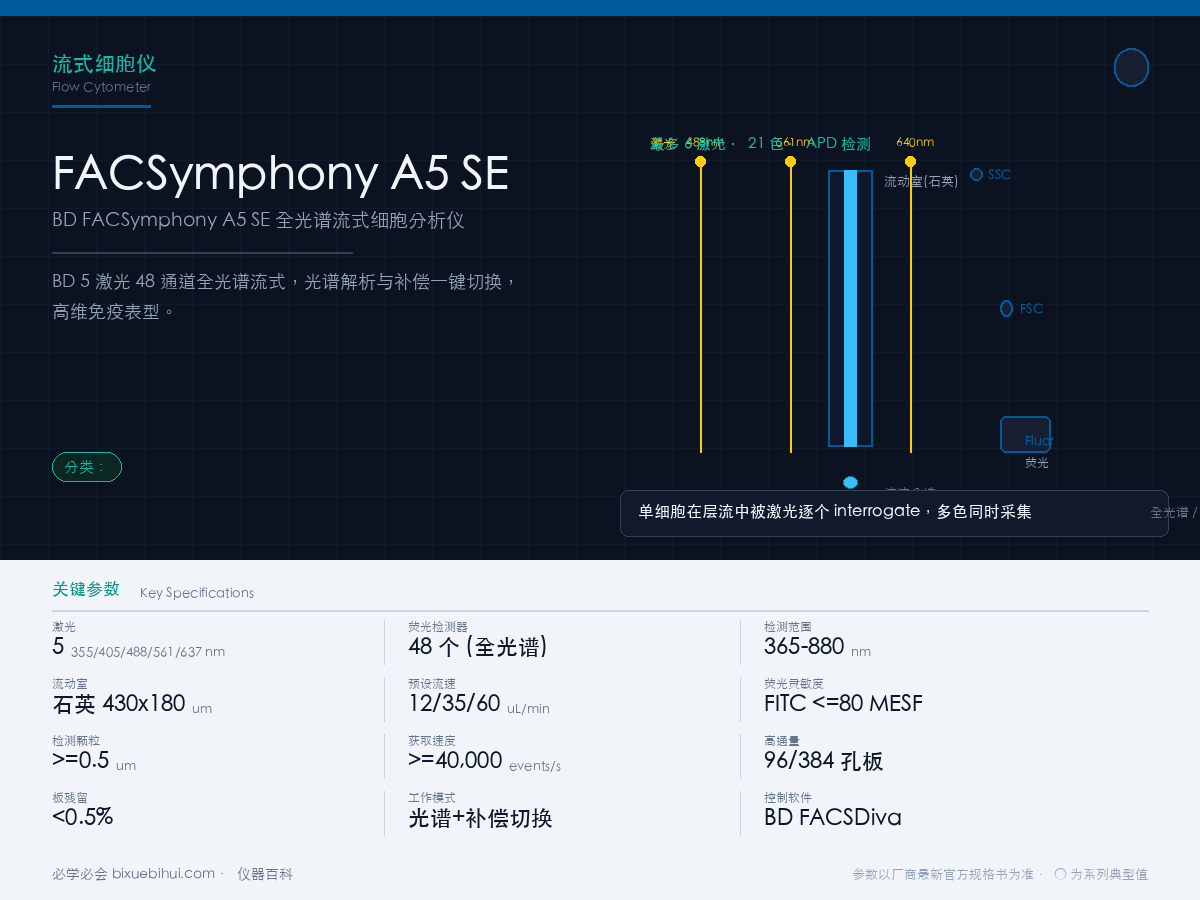Click the 参数以厂商最新官方规格书为准 footer note
The width and height of the screenshot is (1200, 900).
click(942, 874)
